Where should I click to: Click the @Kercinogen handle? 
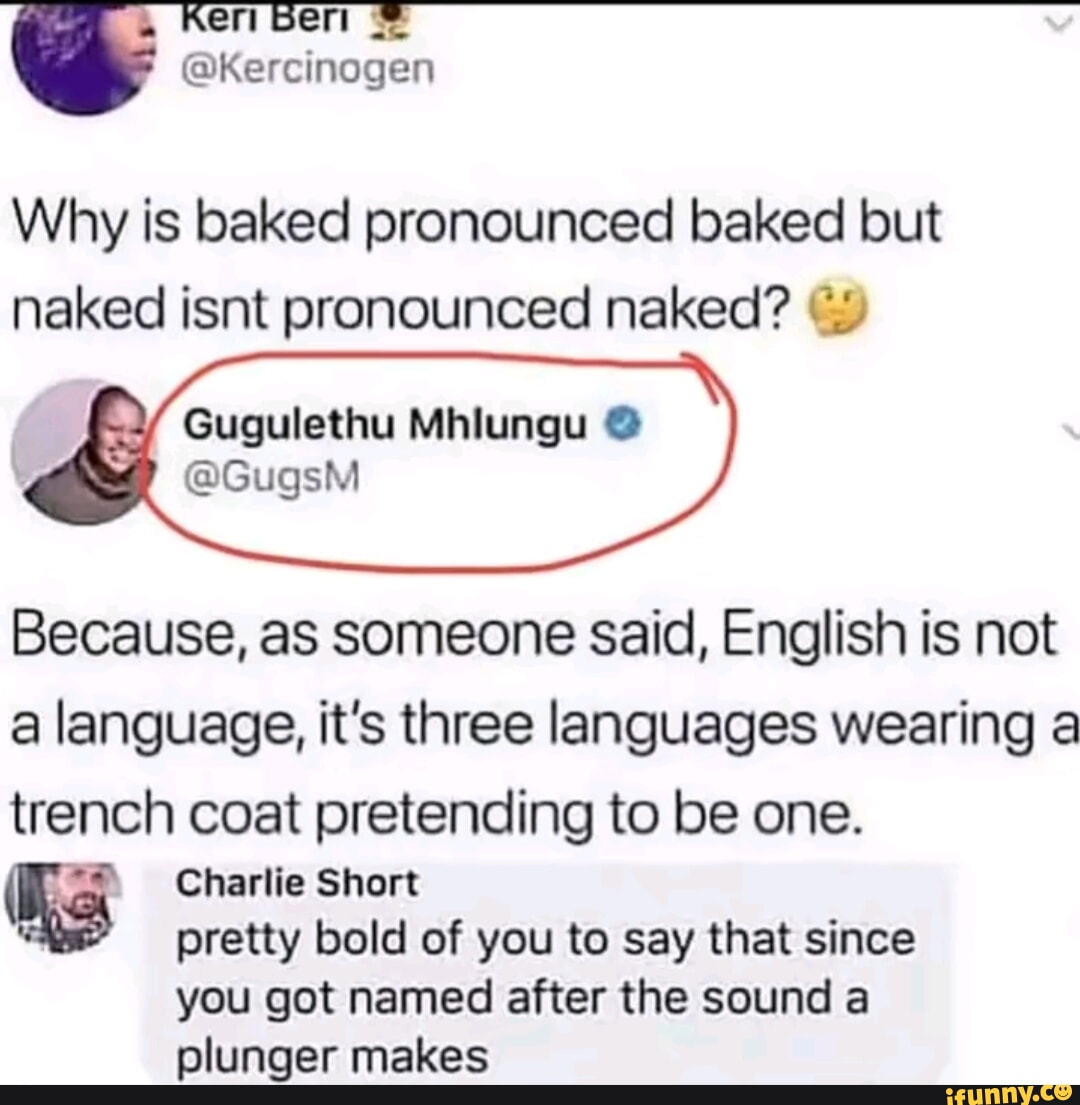(x=308, y=69)
